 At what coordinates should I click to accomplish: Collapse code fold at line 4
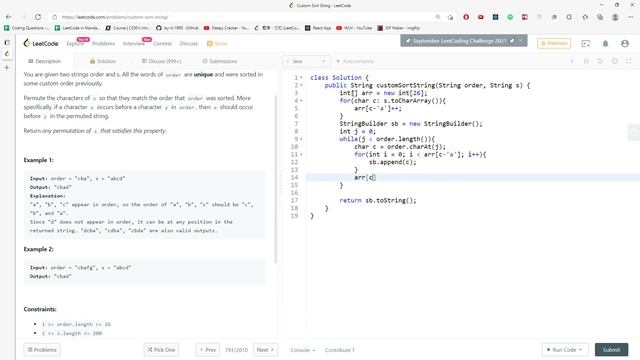tap(302, 100)
